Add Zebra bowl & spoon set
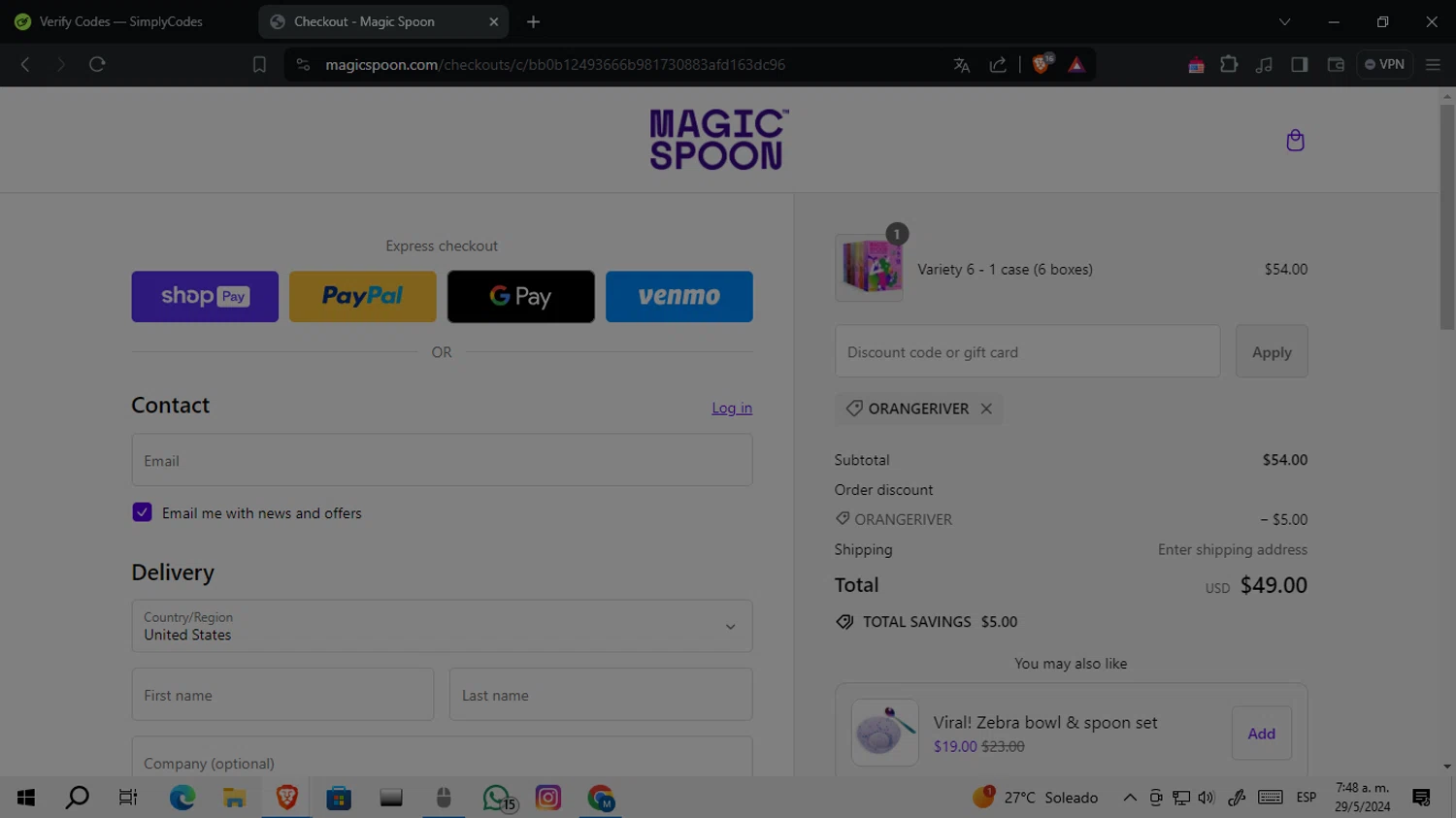Screen dimensions: 1456x818 (x=1262, y=734)
